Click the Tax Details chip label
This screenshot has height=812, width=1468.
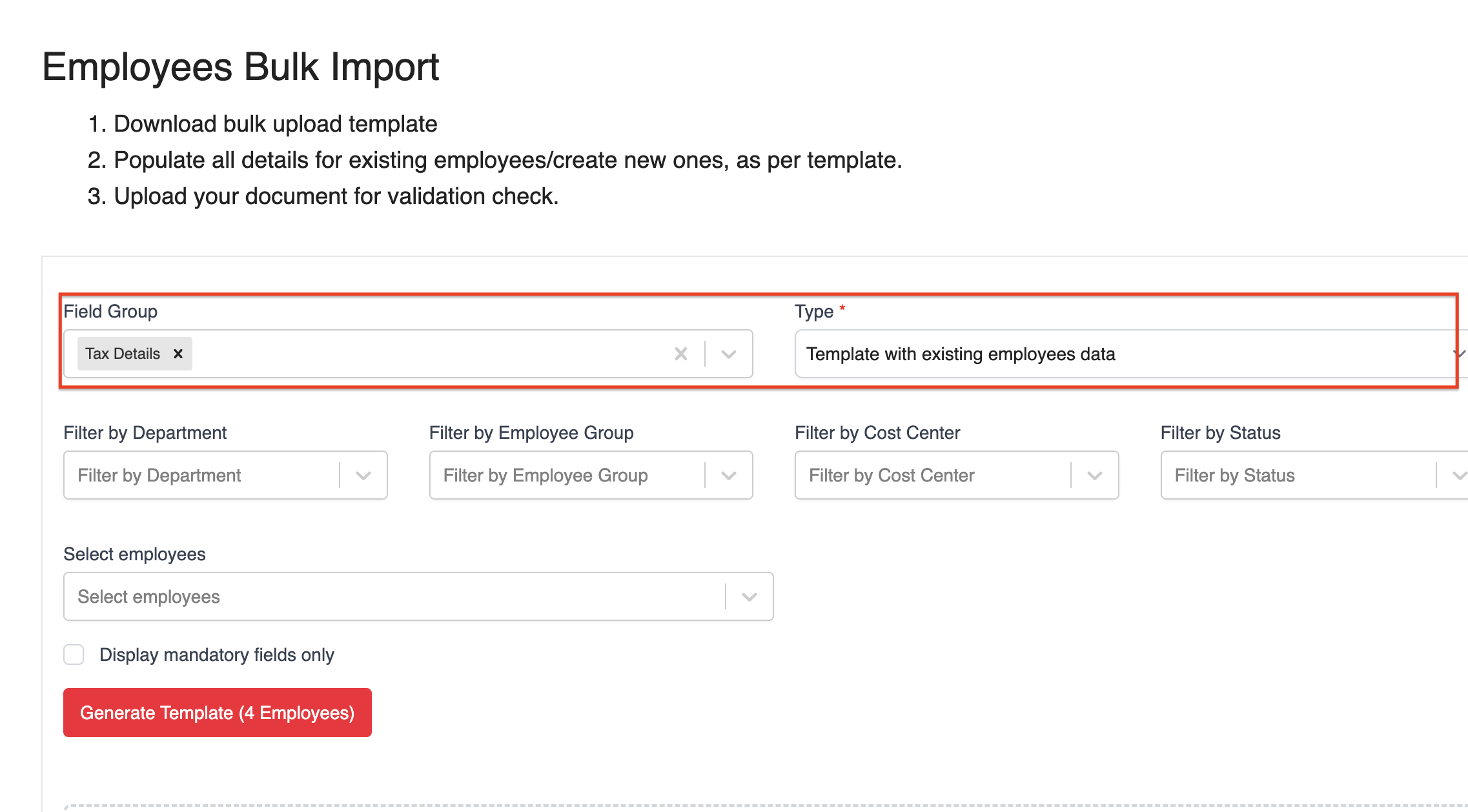tap(123, 354)
